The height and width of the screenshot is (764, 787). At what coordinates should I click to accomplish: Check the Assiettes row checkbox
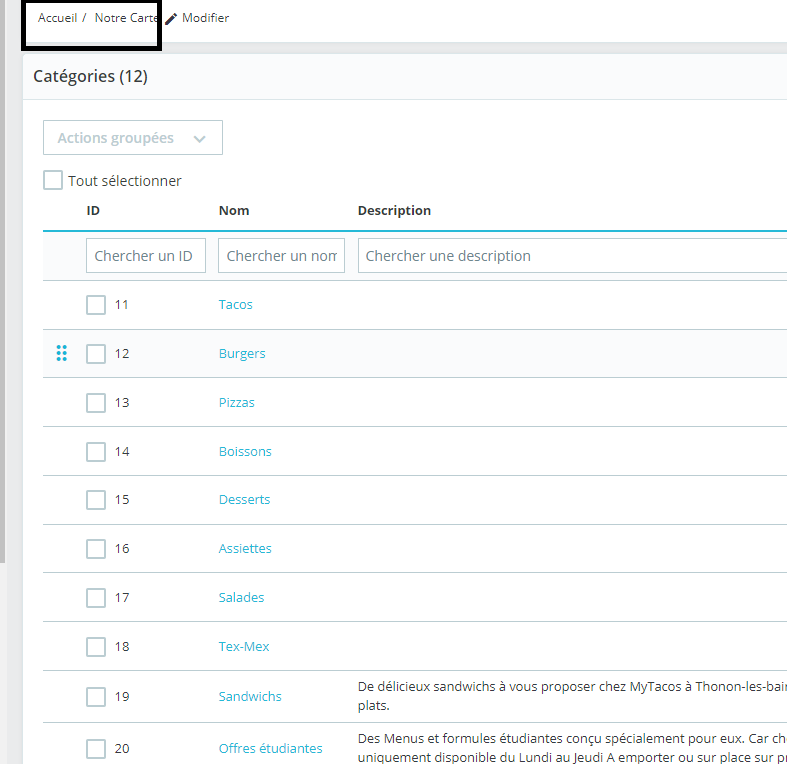coord(96,549)
